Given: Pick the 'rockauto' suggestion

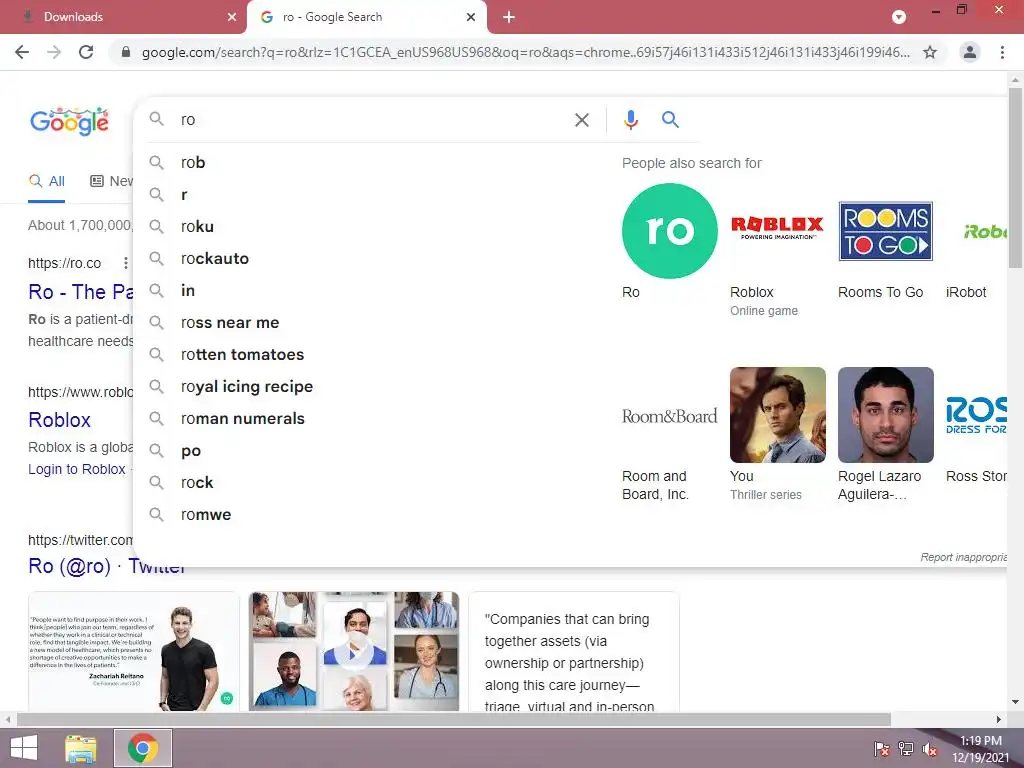Looking at the screenshot, I should (x=372, y=259).
